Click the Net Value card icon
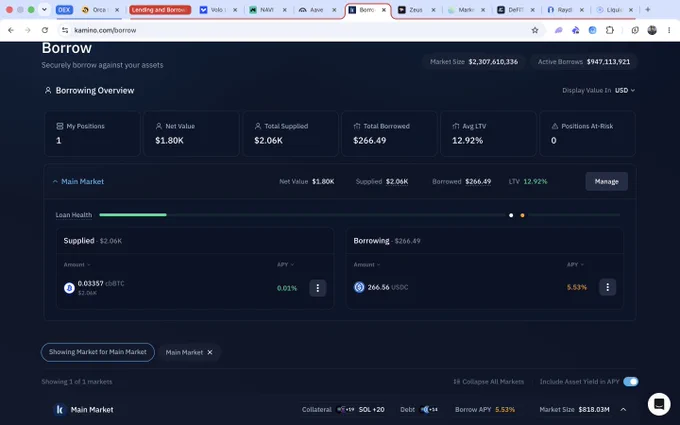 (x=159, y=126)
